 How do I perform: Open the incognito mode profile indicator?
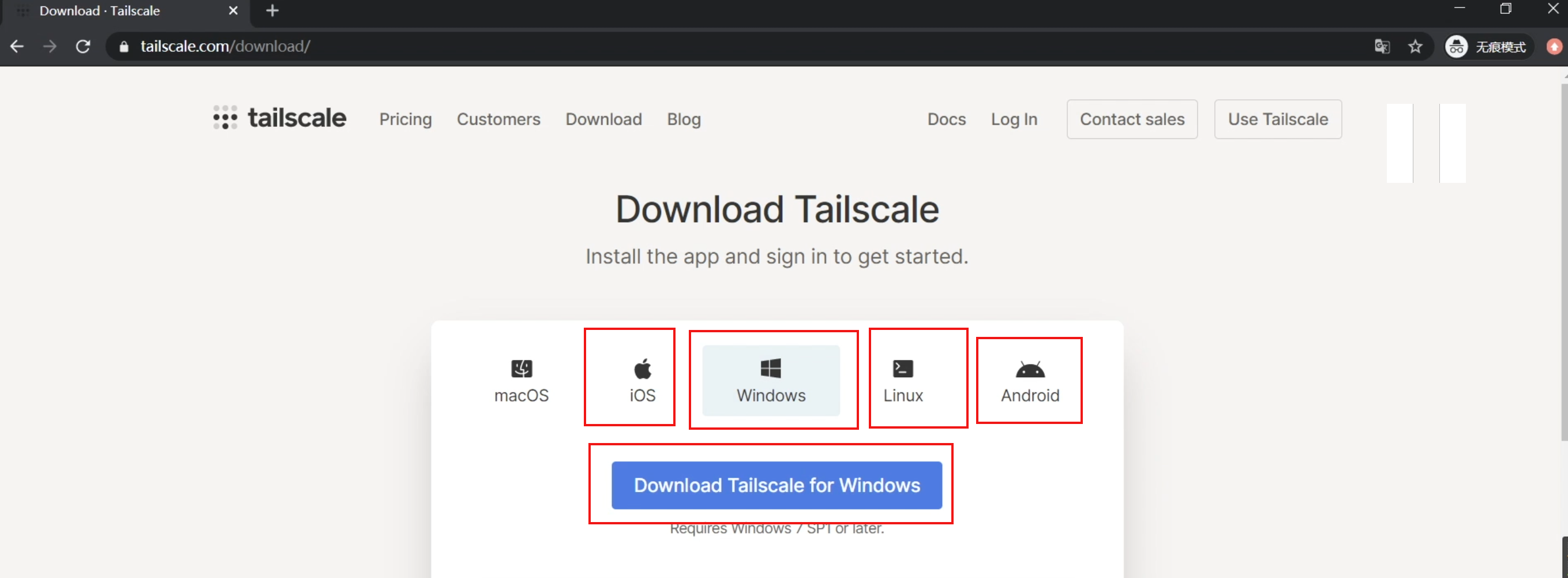coord(1487,47)
